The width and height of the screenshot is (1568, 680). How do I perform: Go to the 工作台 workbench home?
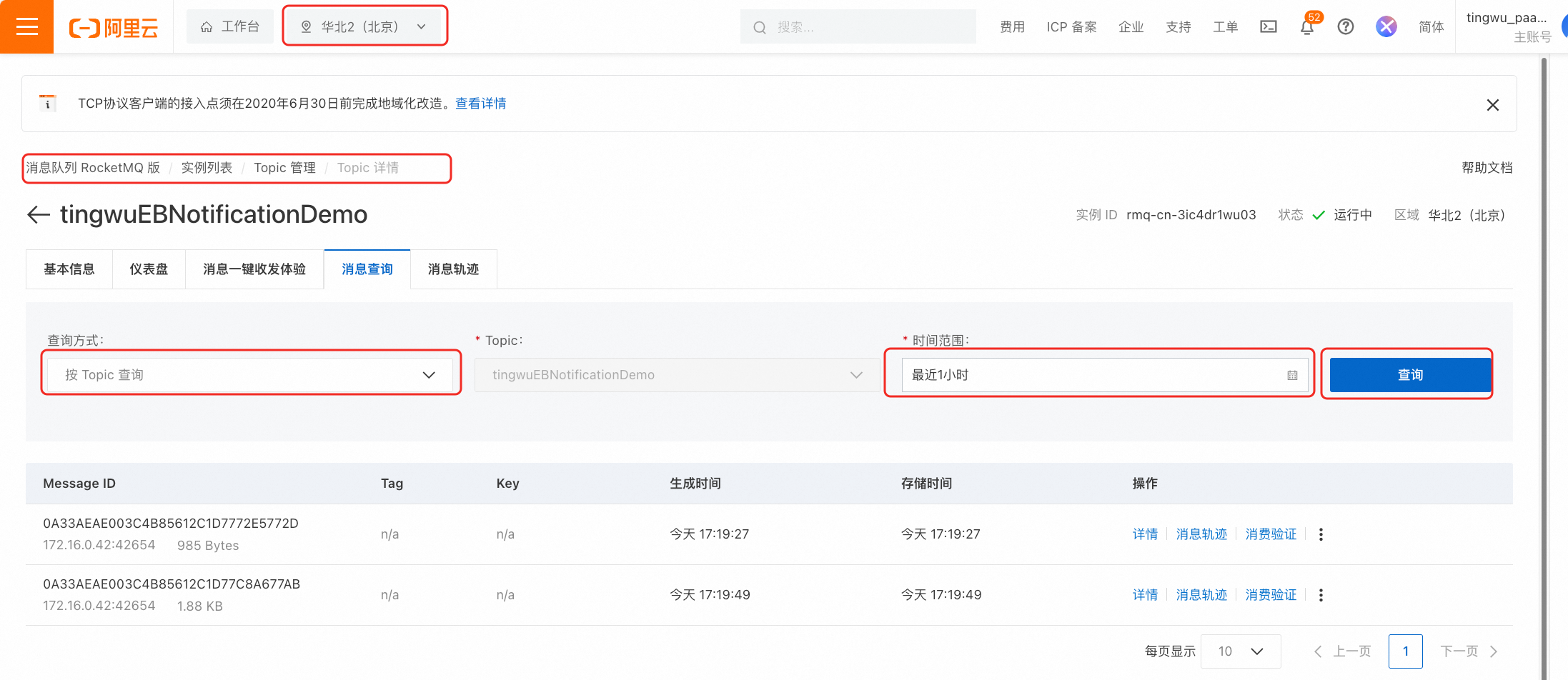[230, 26]
